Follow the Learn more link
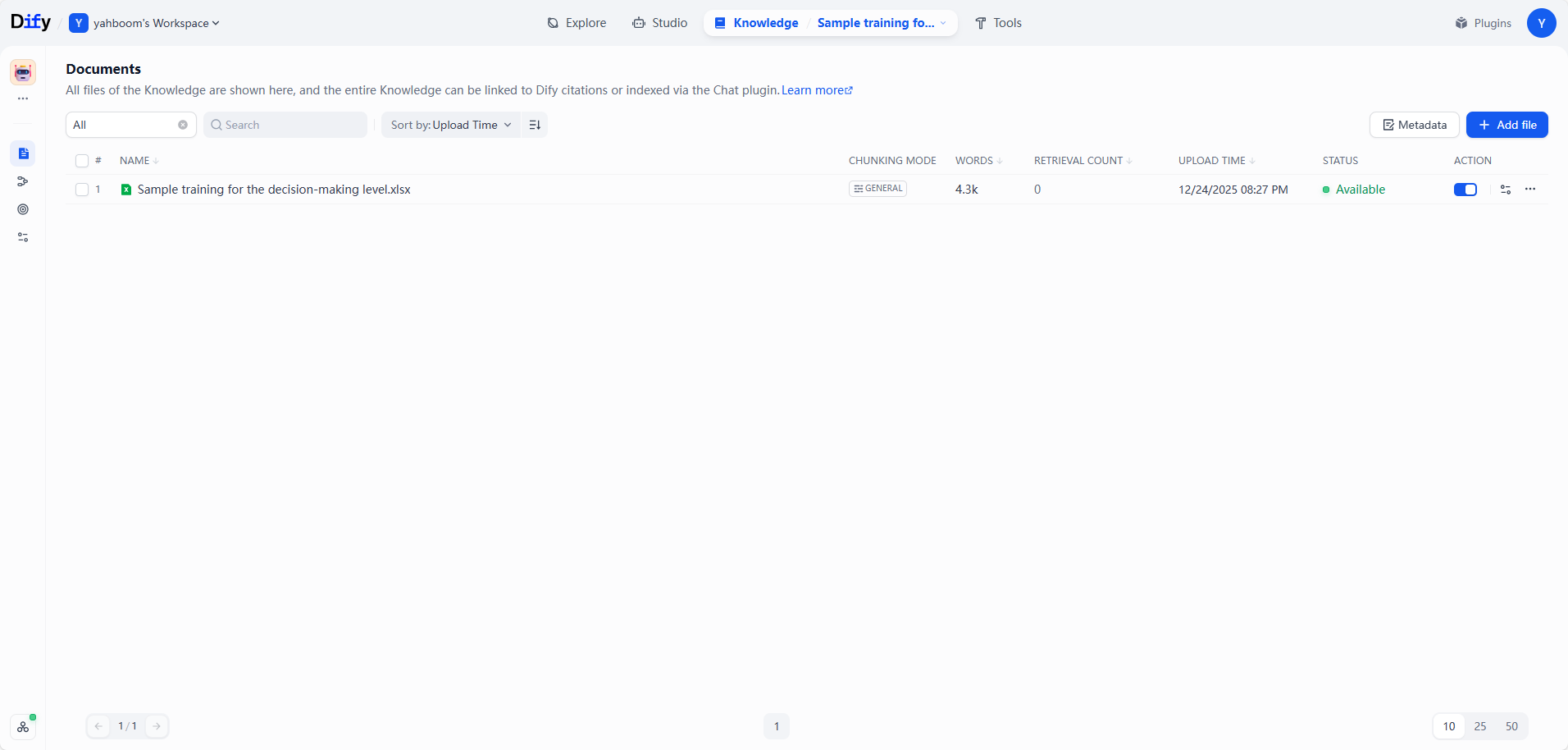The image size is (1568, 750). 817,90
